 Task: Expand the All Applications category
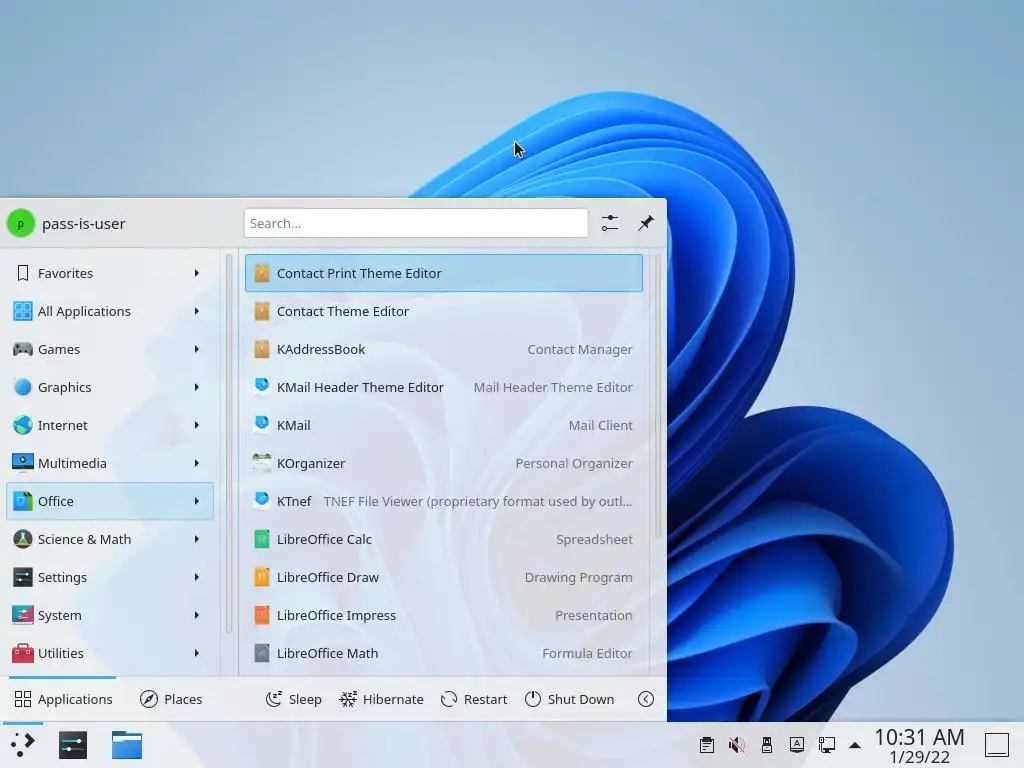tap(110, 312)
